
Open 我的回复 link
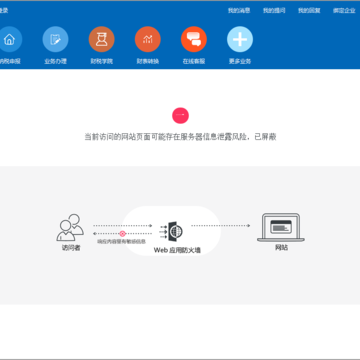(309, 11)
